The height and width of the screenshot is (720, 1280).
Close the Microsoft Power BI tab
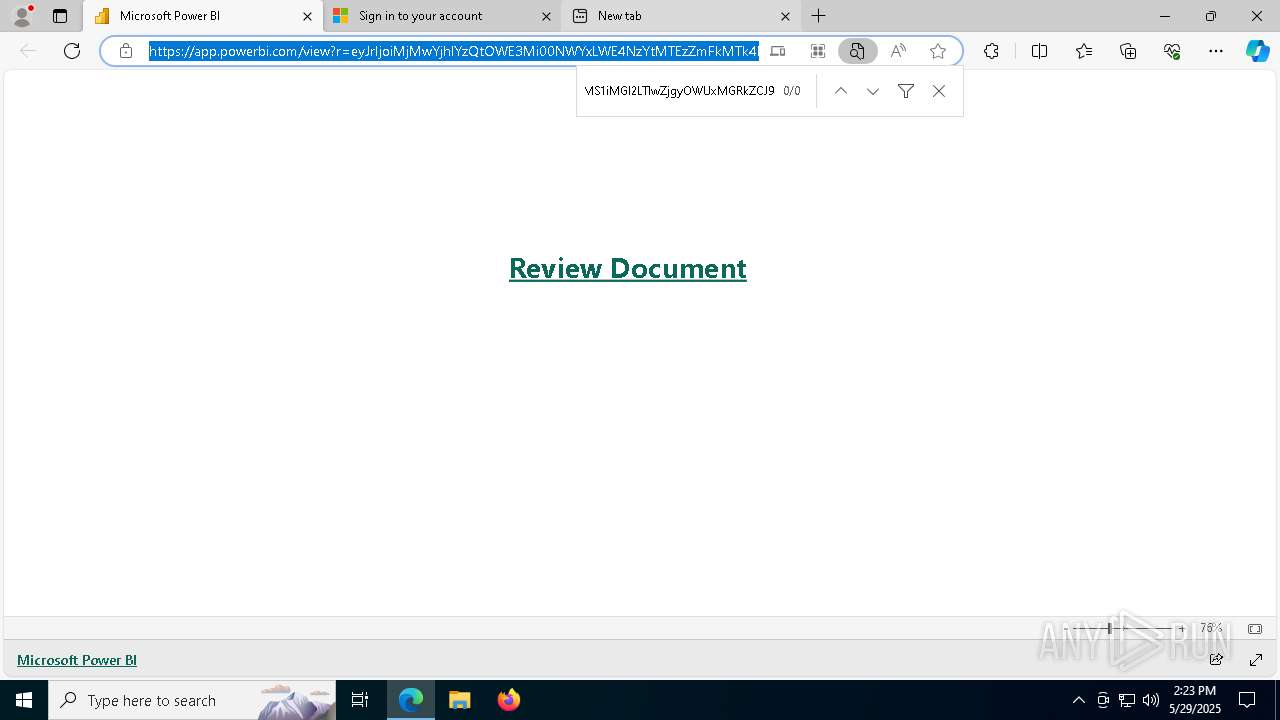pyautogui.click(x=307, y=16)
